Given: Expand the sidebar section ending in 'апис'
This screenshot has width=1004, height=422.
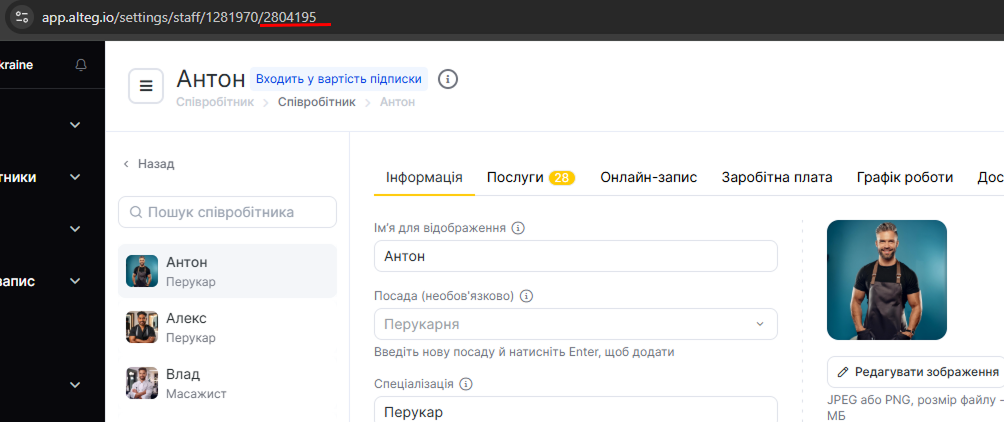Looking at the screenshot, I should [x=75, y=281].
